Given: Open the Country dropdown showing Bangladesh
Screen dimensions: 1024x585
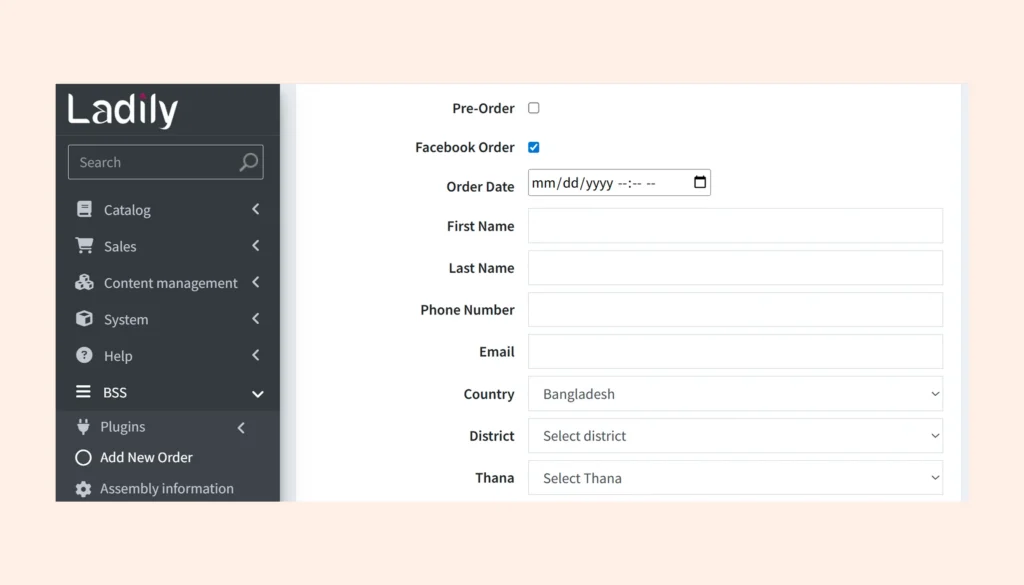Looking at the screenshot, I should pos(735,394).
